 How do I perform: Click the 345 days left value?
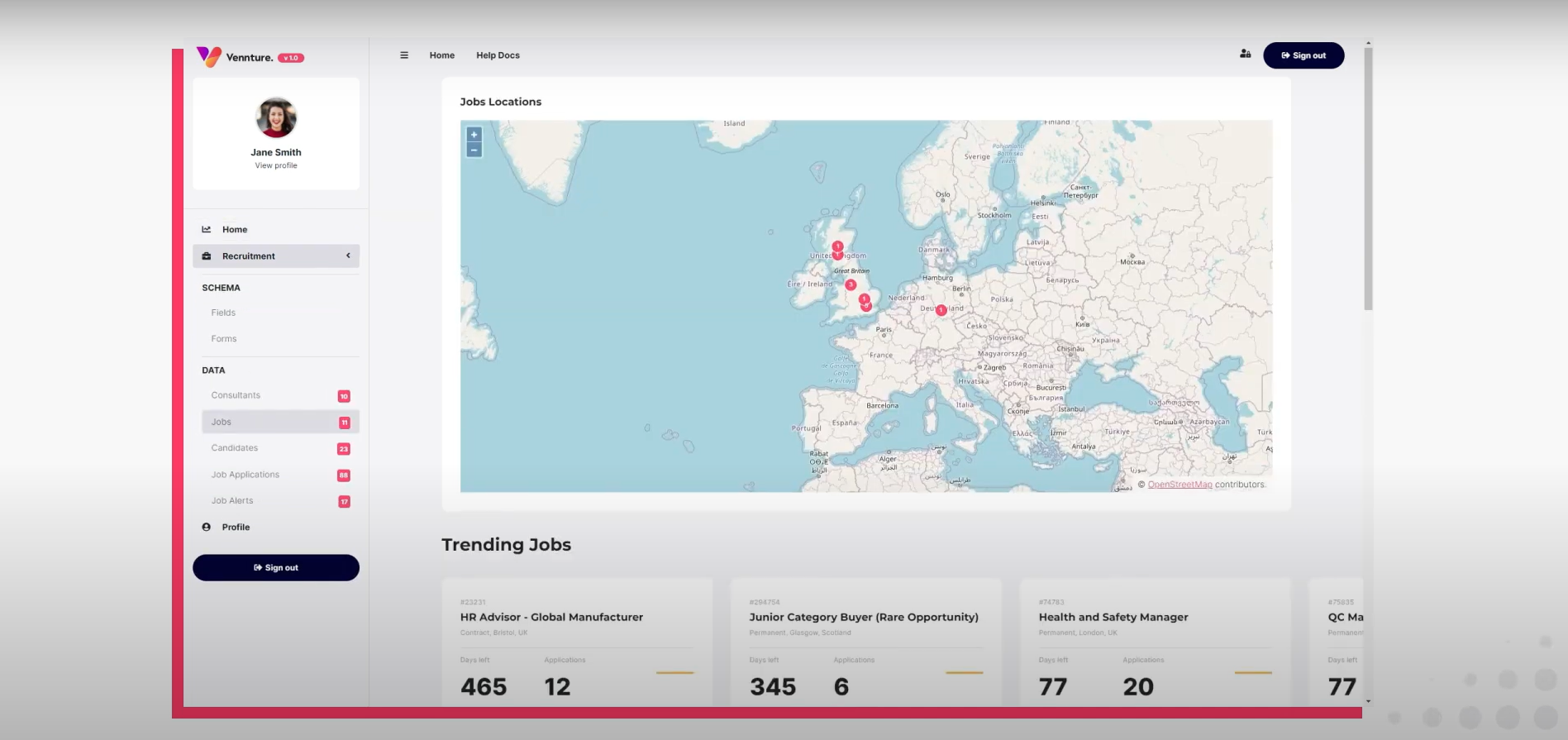(x=773, y=687)
